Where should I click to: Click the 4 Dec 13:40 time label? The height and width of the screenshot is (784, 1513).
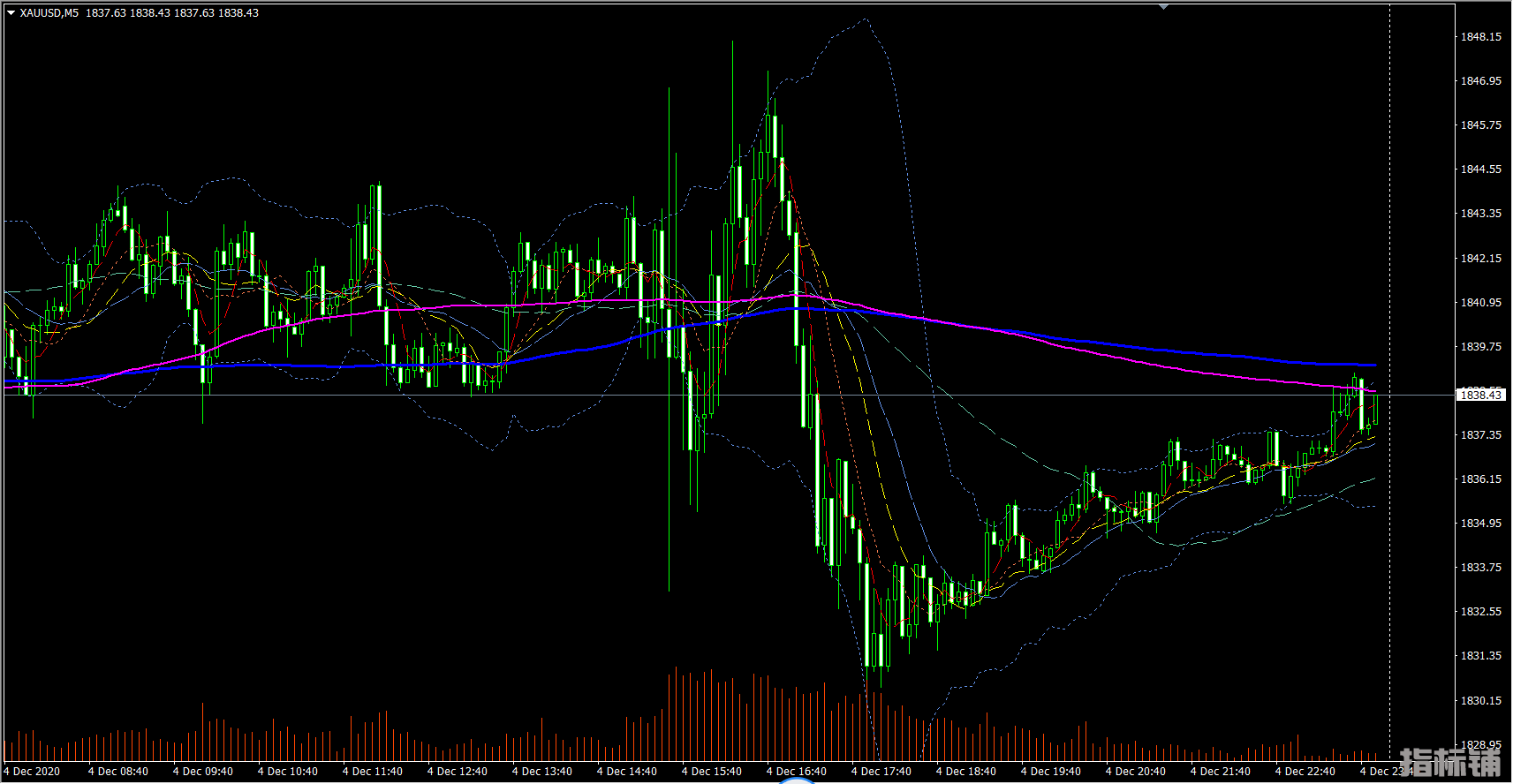pos(542,771)
